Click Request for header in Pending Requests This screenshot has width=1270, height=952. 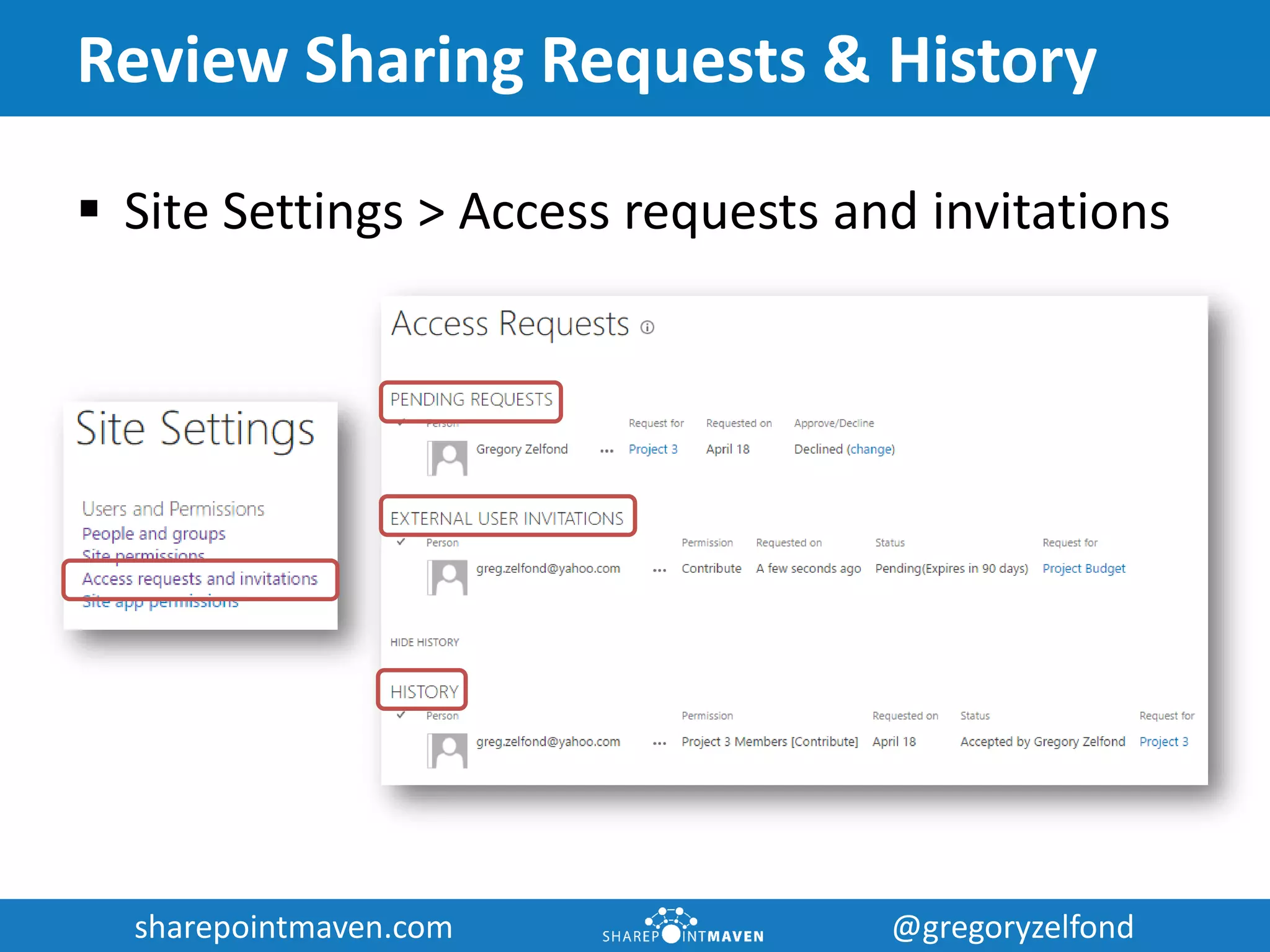tap(656, 423)
